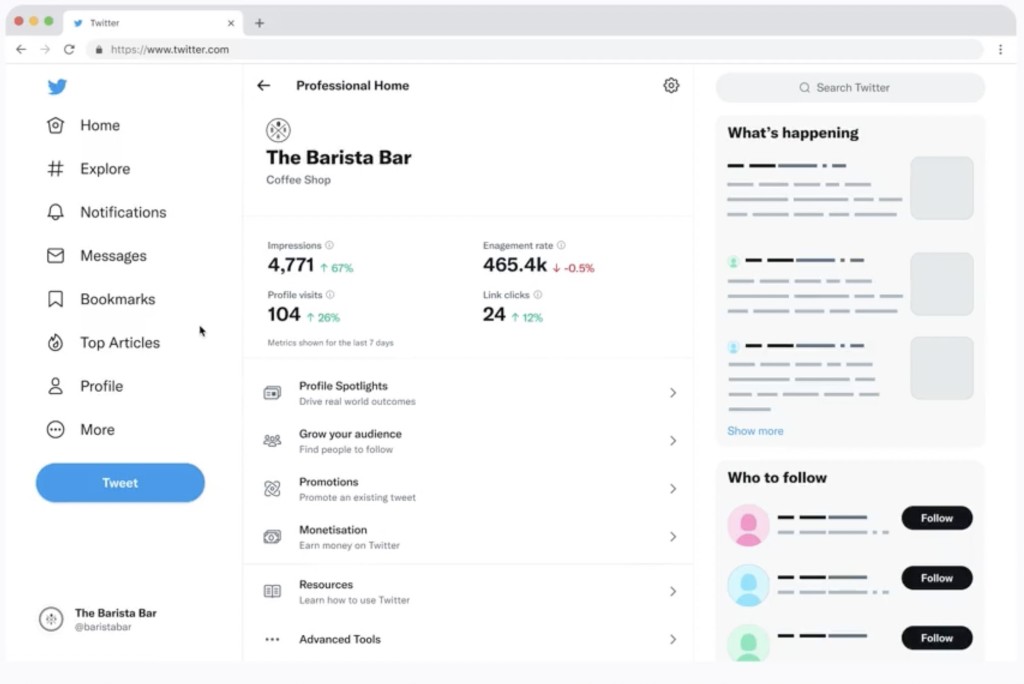1024x684 pixels.
Task: Expand Profile Spotlights chevron
Action: (673, 393)
